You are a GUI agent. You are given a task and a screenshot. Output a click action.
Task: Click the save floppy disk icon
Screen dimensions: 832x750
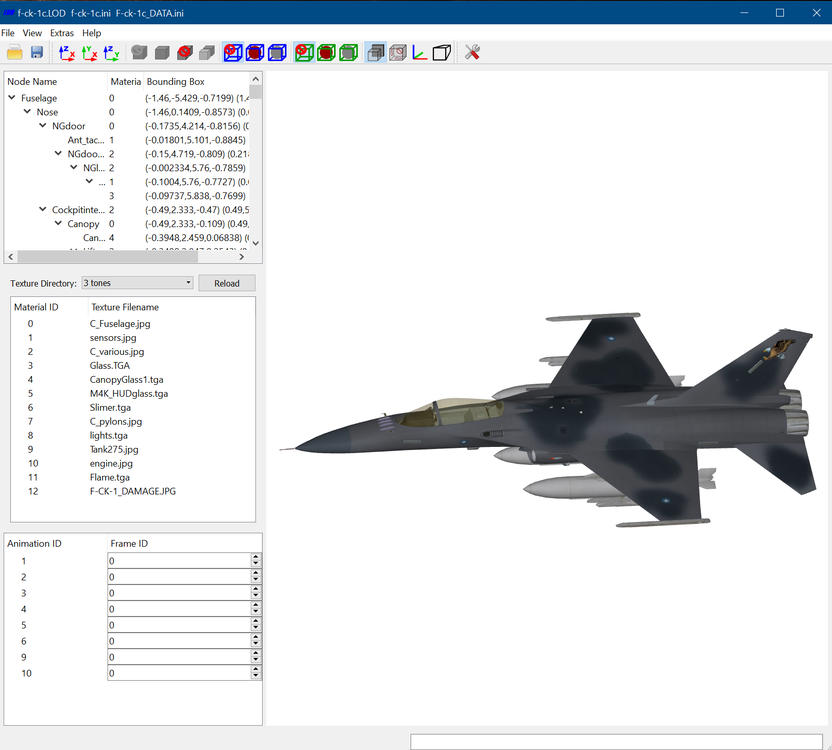coord(37,53)
